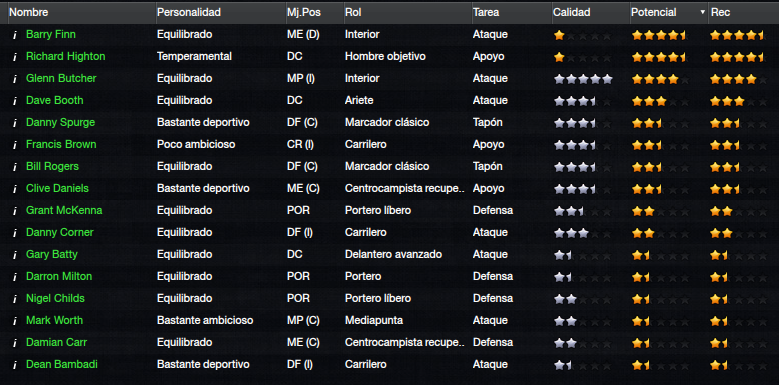This screenshot has height=385, width=779.
Task: Open info icon beside Glenn Butcher
Action: (x=15, y=78)
